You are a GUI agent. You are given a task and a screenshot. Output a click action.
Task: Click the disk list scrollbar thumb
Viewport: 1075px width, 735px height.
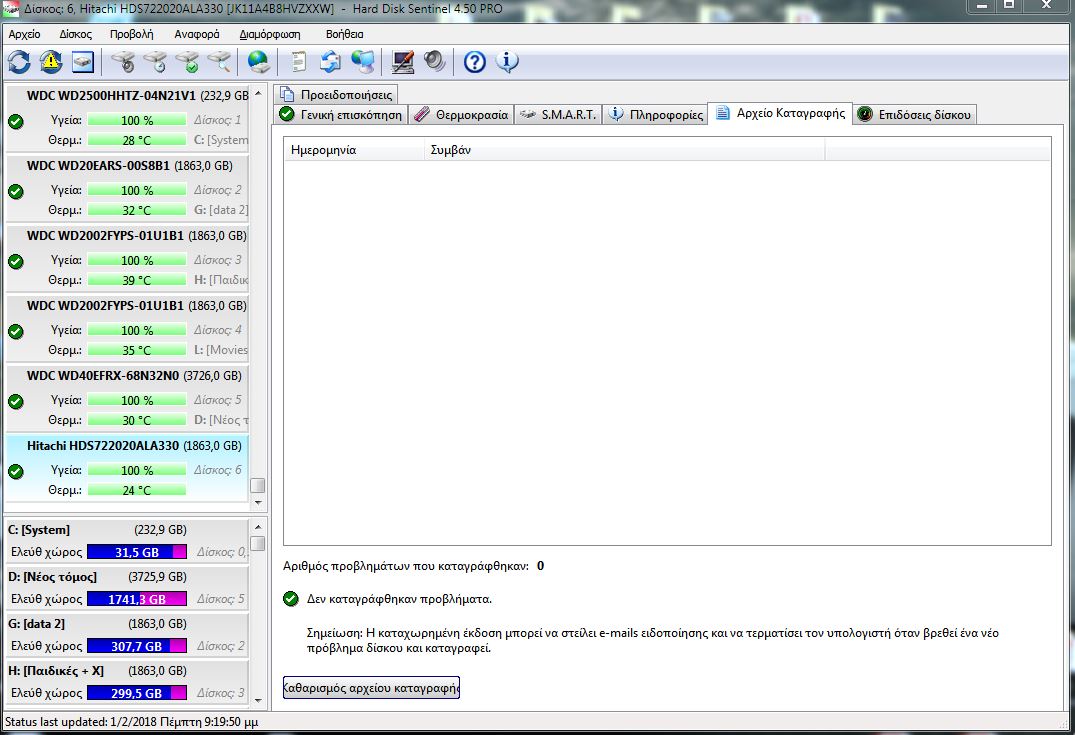pyautogui.click(x=258, y=485)
